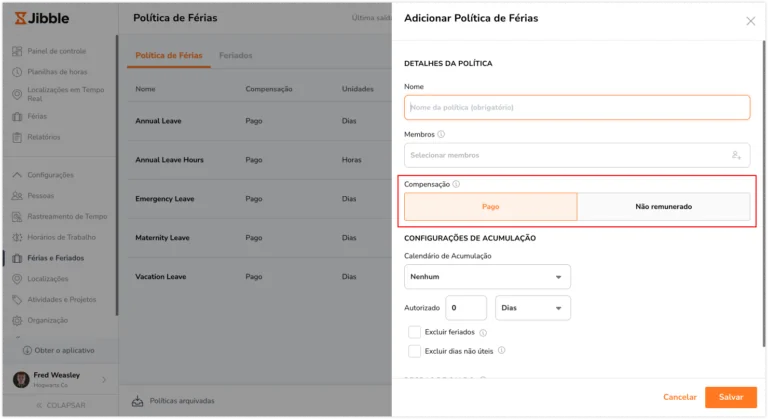Switch to the Feriados tab

(236, 55)
